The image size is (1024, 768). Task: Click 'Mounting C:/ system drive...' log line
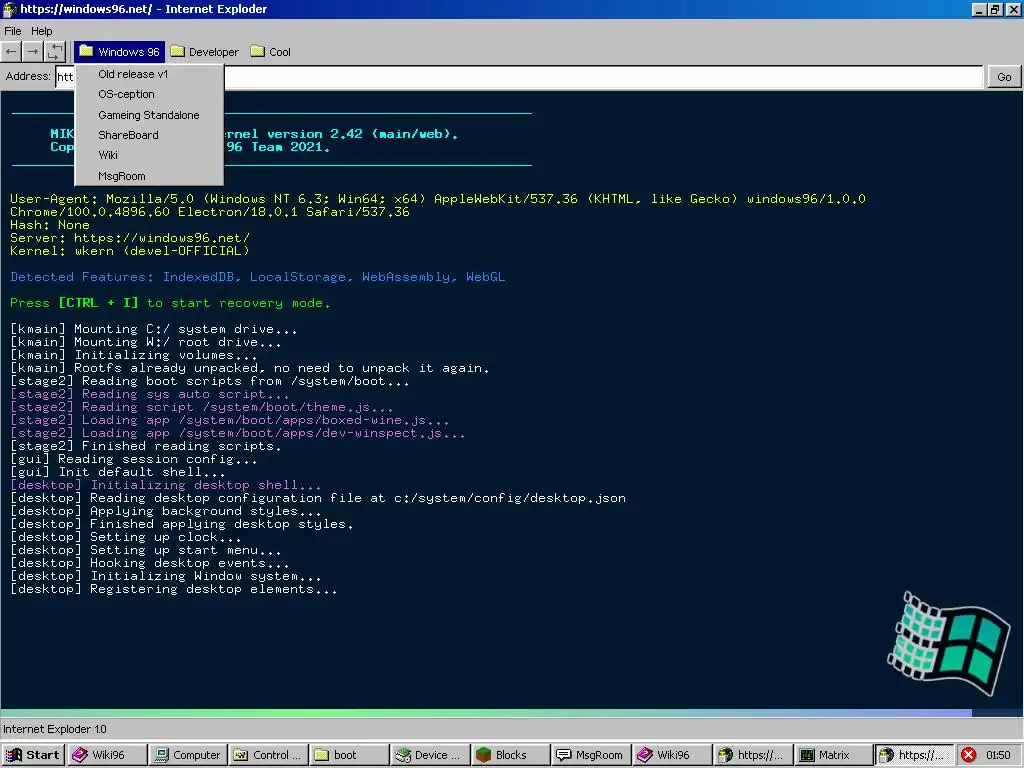(153, 329)
